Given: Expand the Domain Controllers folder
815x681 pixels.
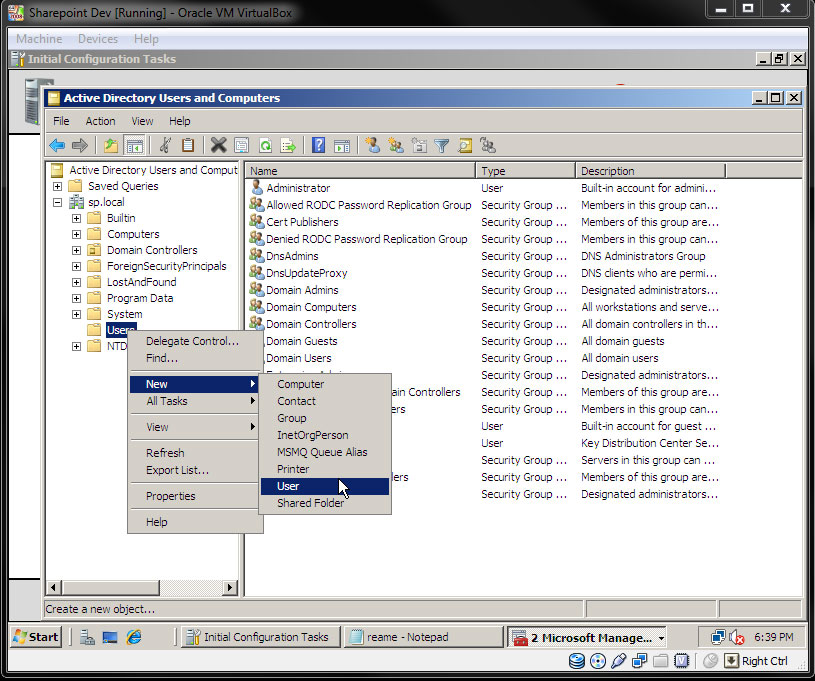Looking at the screenshot, I should coord(76,251).
